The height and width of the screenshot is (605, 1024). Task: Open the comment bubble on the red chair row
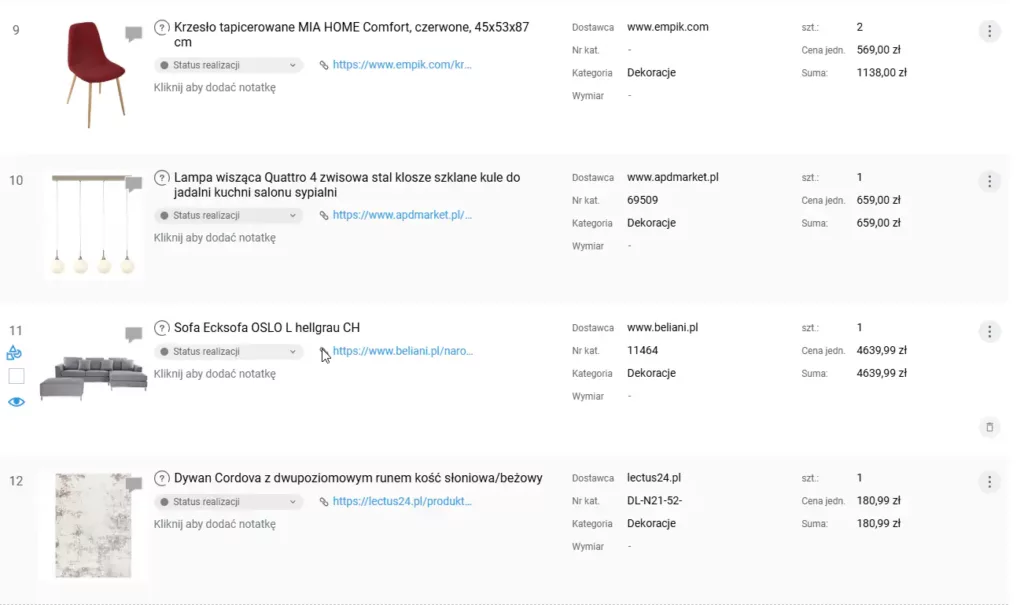click(133, 34)
